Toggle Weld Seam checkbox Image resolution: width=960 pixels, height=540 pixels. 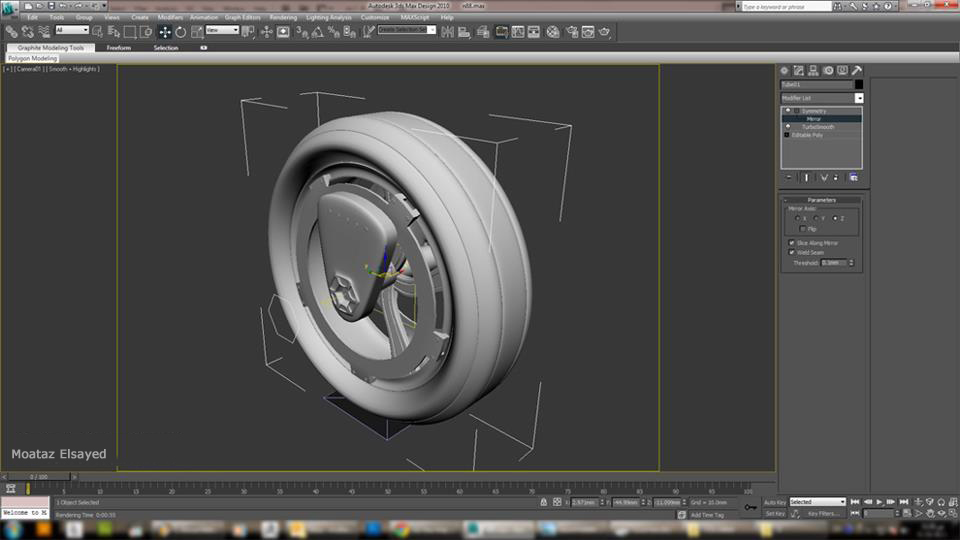(x=792, y=252)
